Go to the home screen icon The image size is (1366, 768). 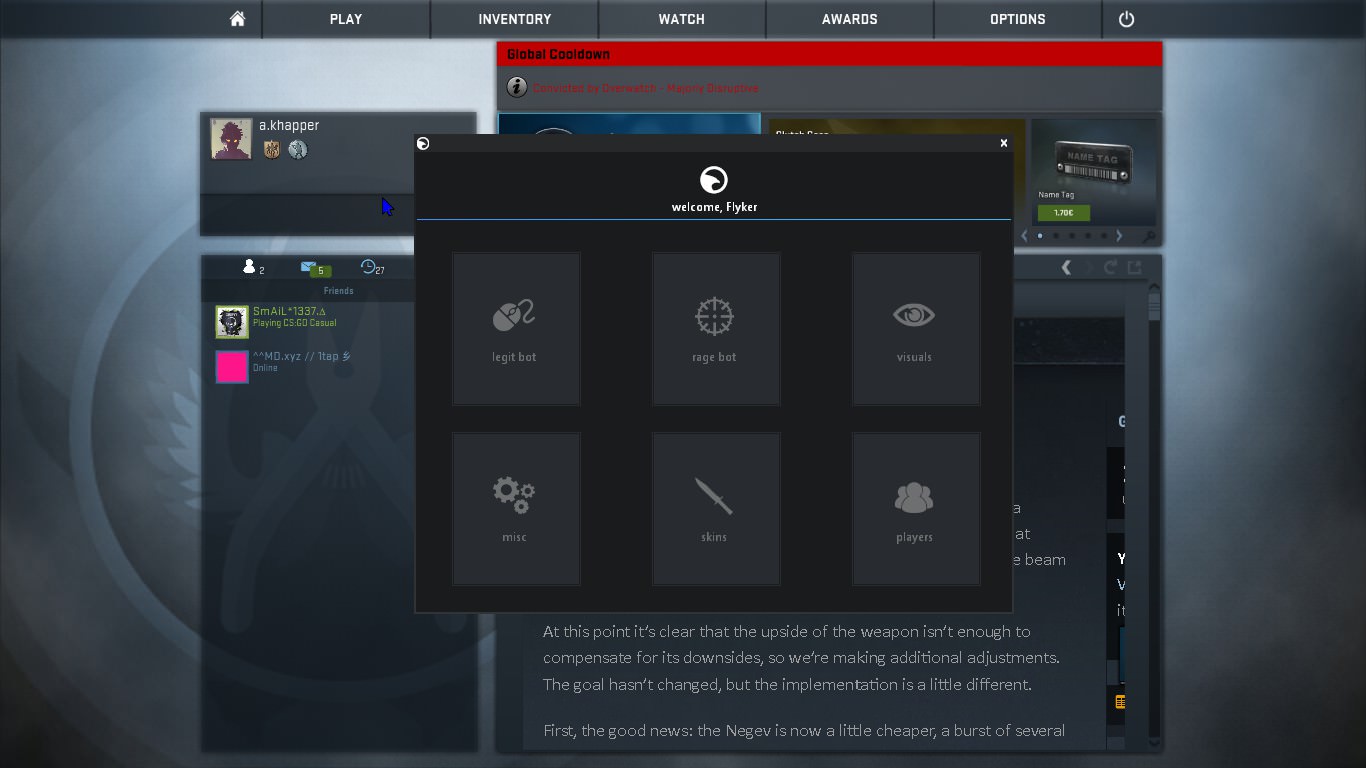tap(237, 19)
